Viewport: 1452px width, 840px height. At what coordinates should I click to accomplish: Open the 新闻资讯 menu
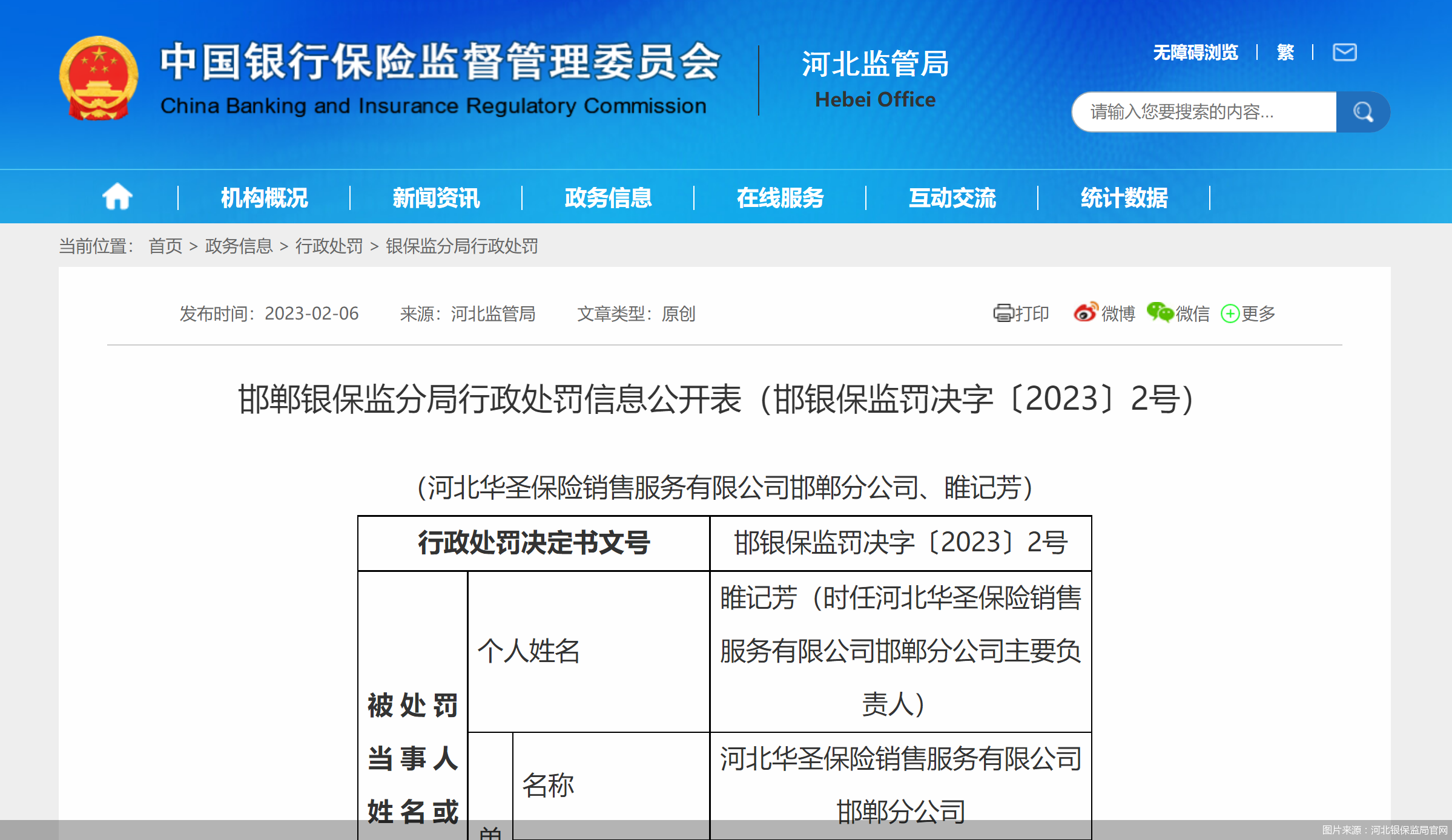pyautogui.click(x=436, y=197)
